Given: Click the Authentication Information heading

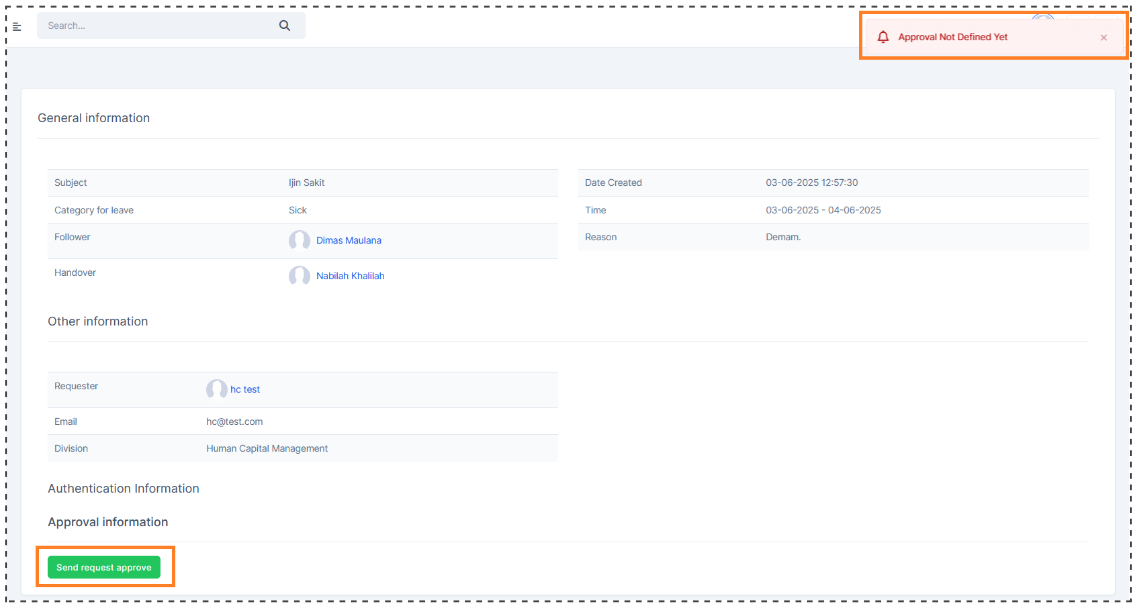Looking at the screenshot, I should coord(123,489).
